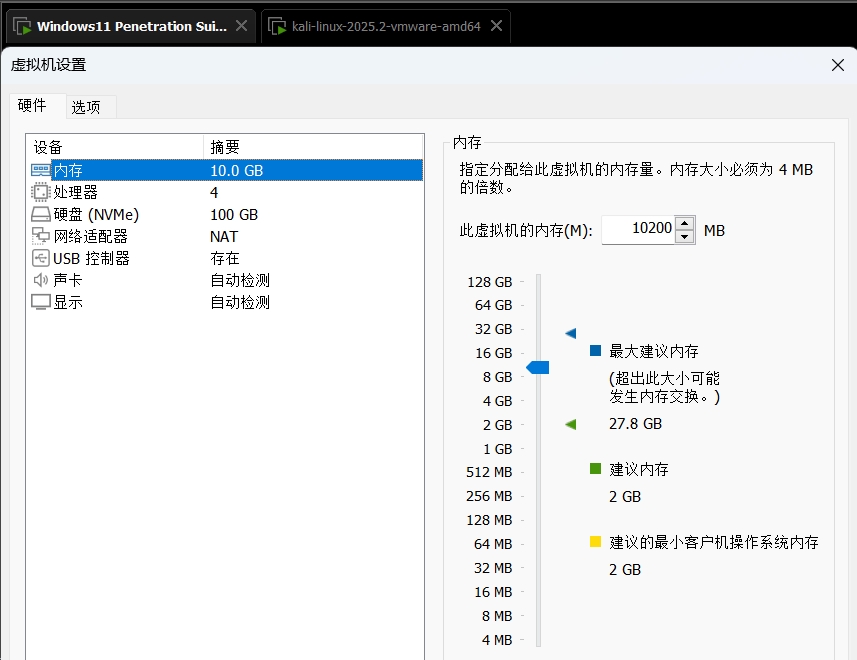Select the 声卡 row

click(x=226, y=280)
